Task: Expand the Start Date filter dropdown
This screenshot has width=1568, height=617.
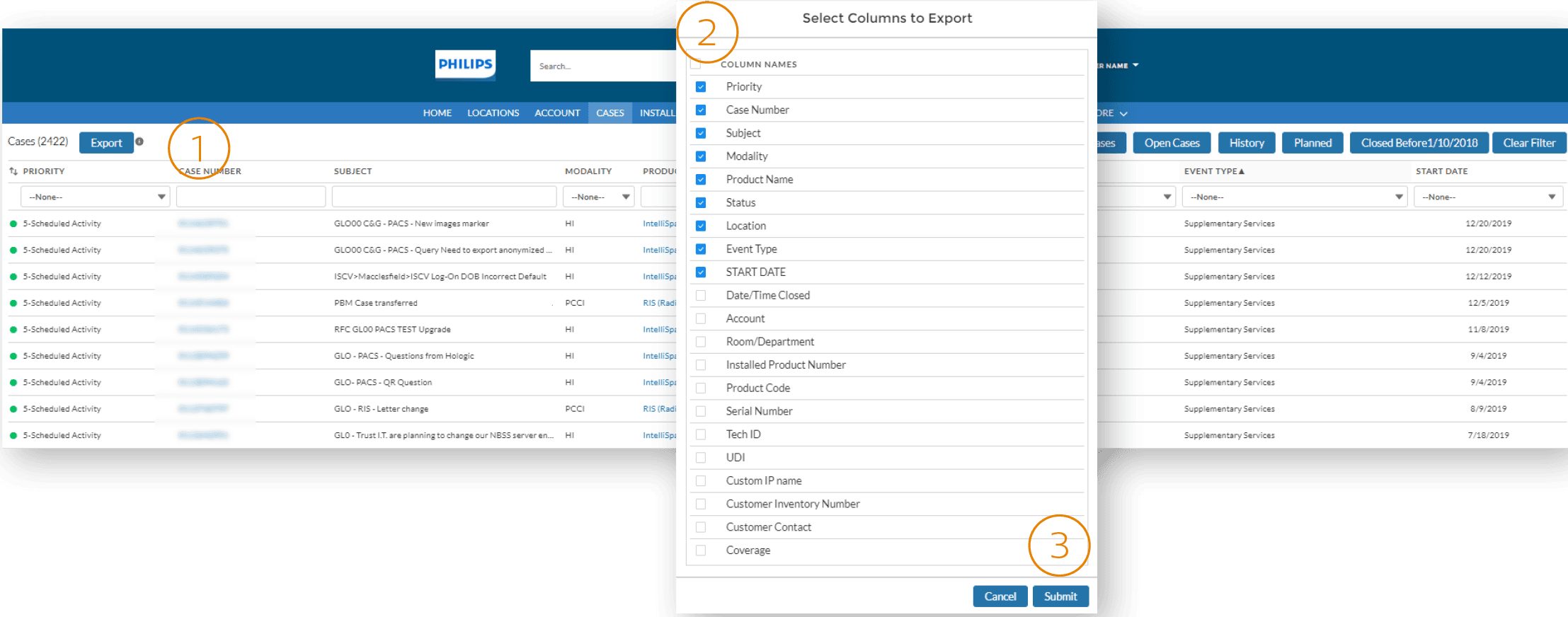Action: click(x=1488, y=197)
